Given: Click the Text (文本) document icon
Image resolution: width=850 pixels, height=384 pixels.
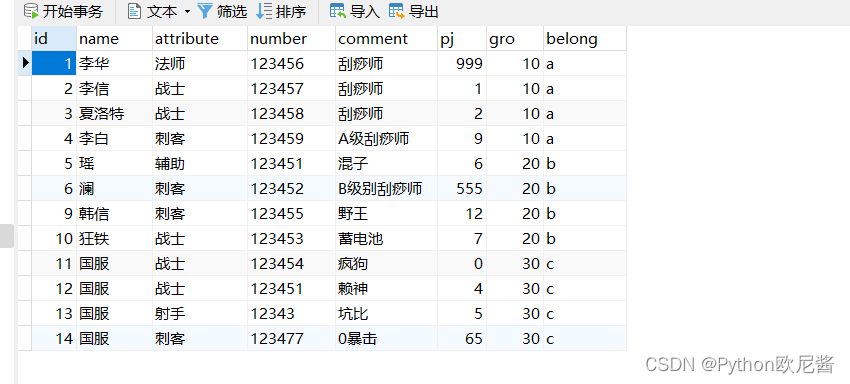Looking at the screenshot, I should 134,11.
